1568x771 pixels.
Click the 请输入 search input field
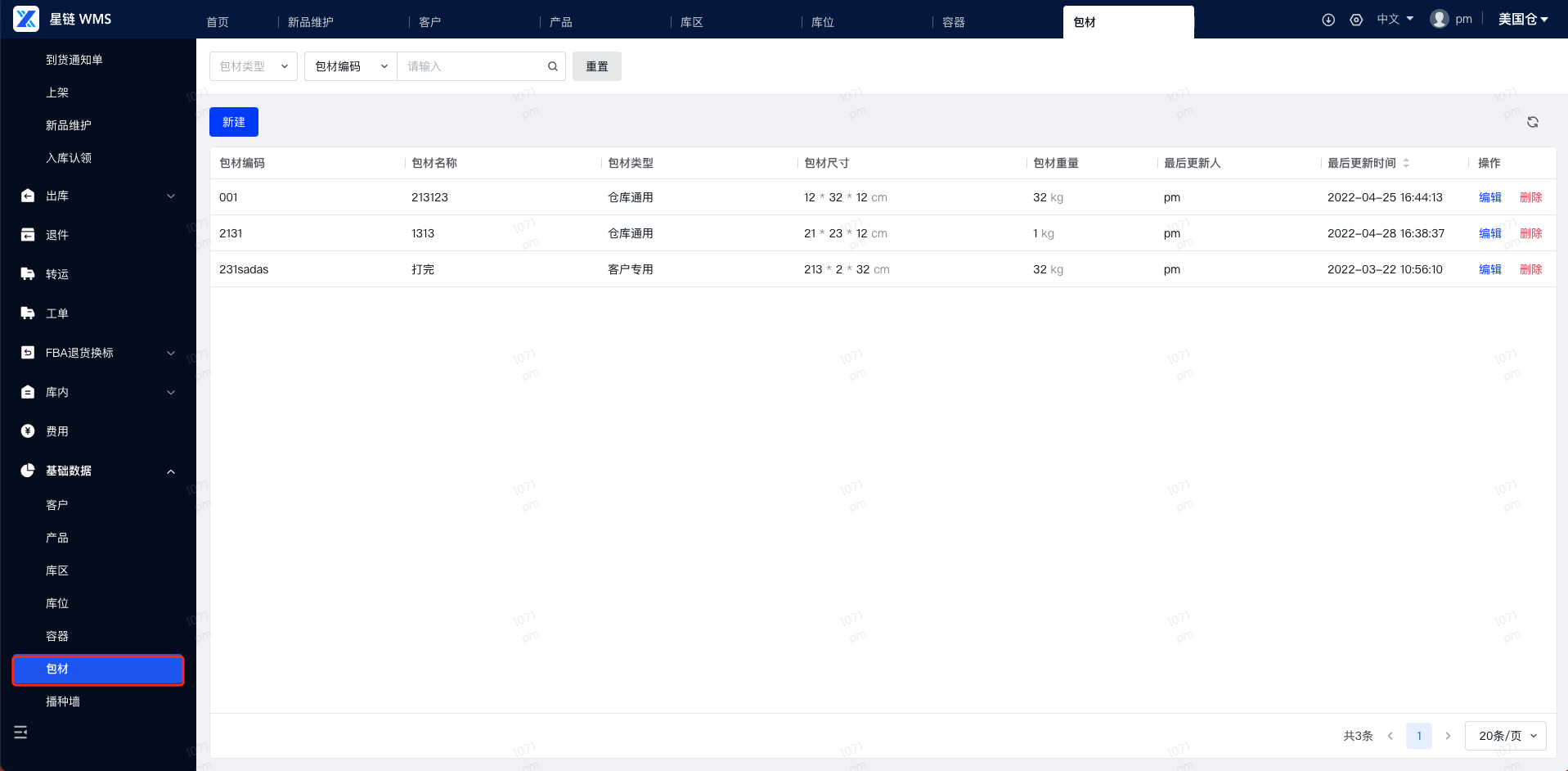473,66
